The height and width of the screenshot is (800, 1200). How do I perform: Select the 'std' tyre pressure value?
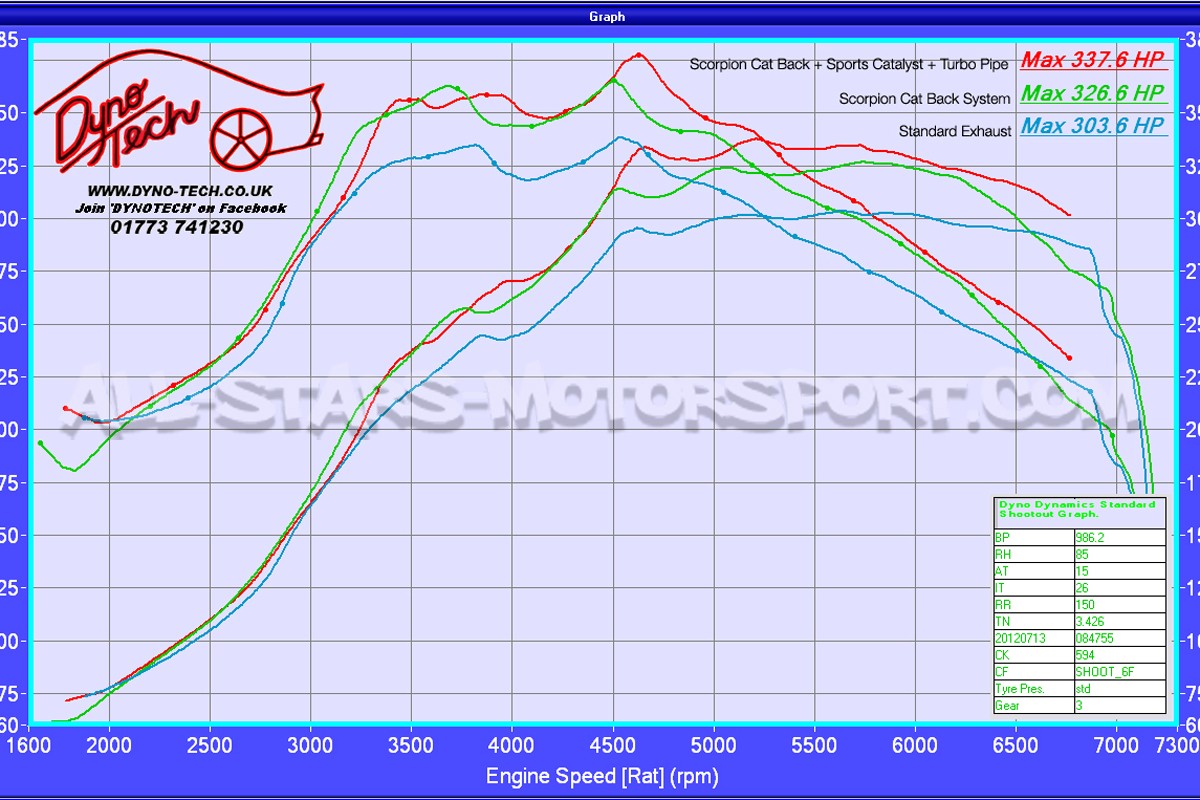pyautogui.click(x=1119, y=689)
